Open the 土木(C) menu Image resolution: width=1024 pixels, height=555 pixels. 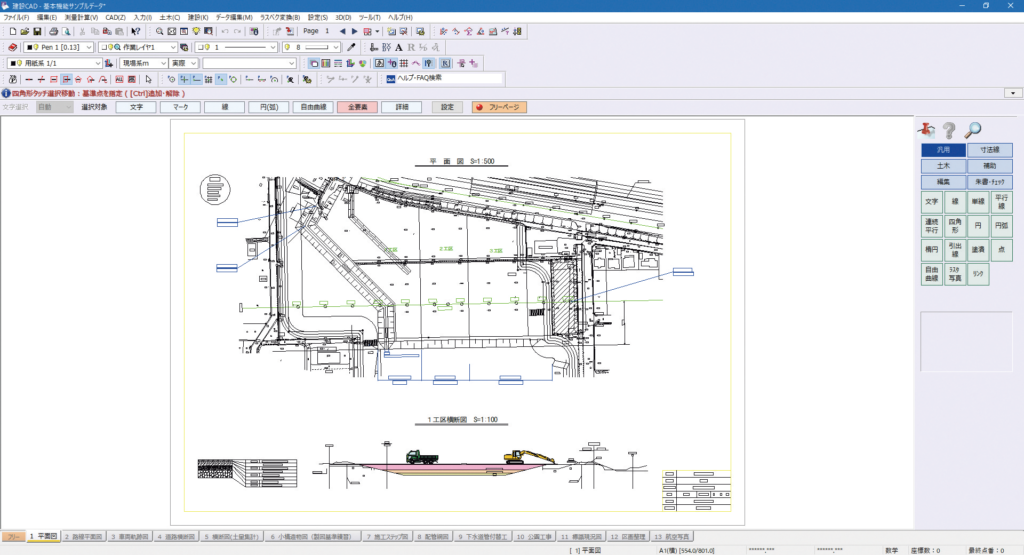(x=169, y=18)
